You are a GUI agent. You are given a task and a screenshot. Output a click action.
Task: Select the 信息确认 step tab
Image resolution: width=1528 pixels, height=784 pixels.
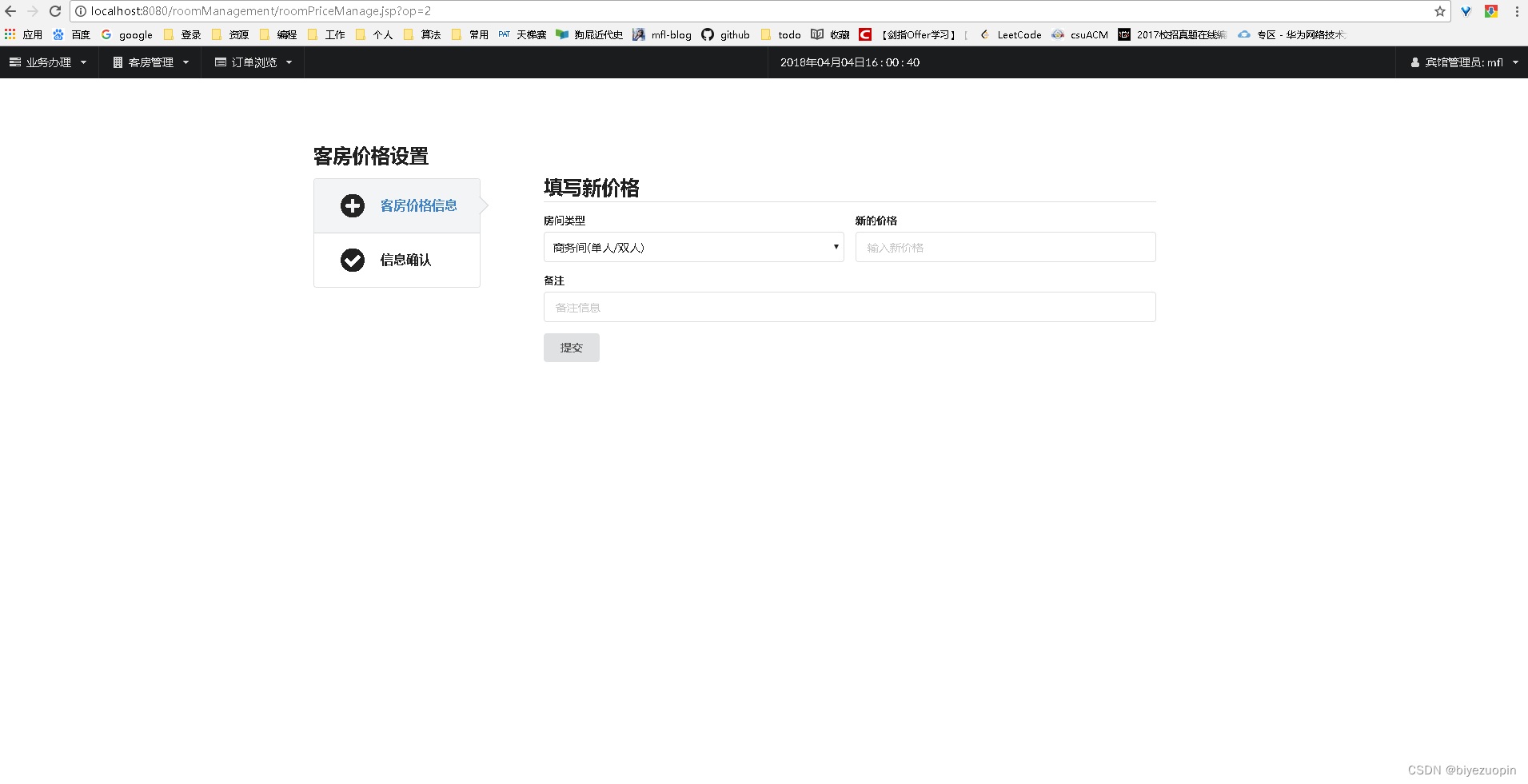397,260
